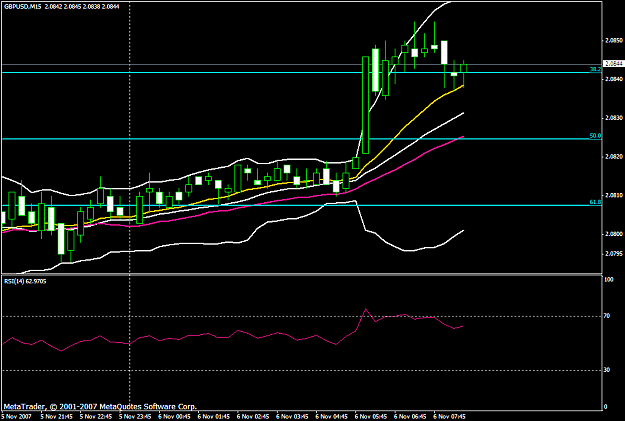Click the 2.0800 price axis label
The image size is (625, 421).
pyautogui.click(x=614, y=234)
